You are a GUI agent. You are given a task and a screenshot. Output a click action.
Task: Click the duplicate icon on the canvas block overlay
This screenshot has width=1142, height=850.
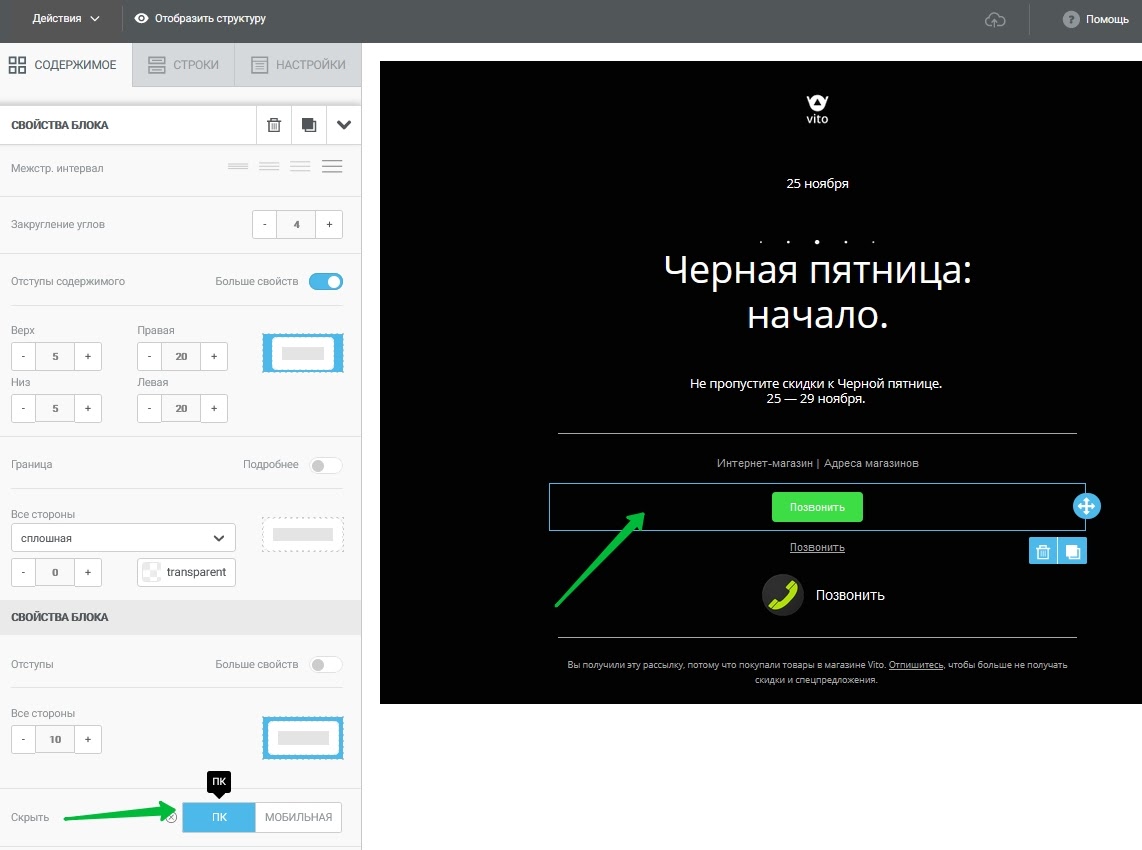[1071, 550]
